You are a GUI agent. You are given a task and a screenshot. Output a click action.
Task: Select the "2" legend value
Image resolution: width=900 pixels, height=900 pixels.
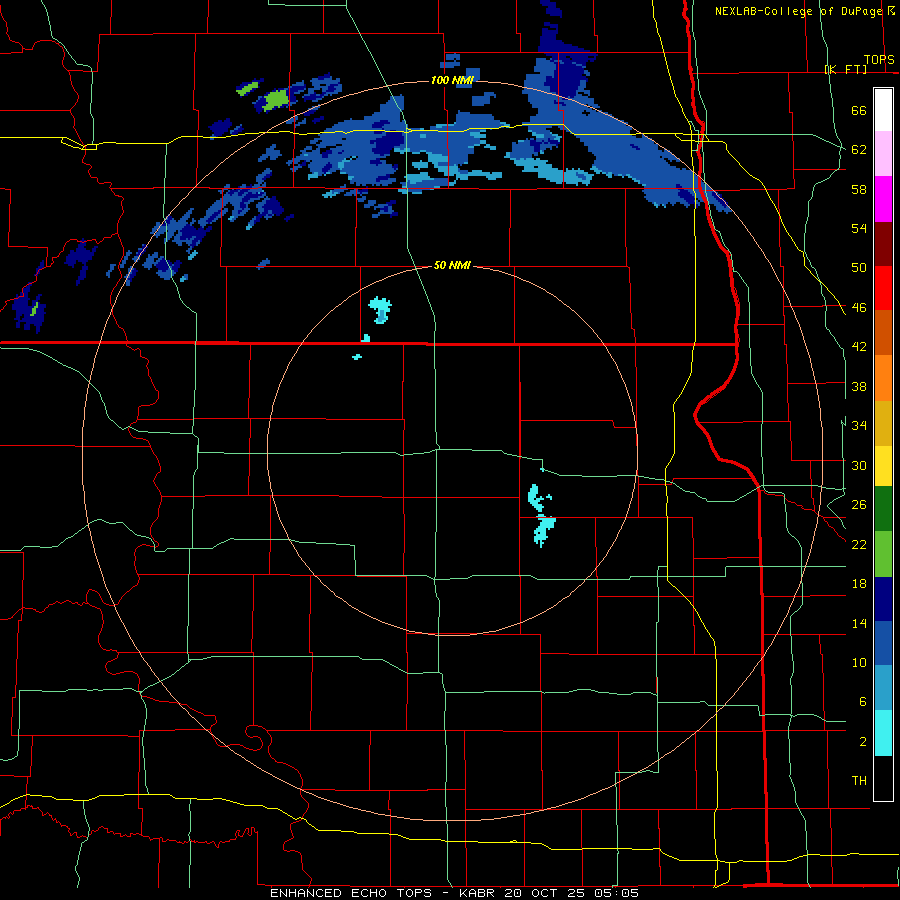863,741
